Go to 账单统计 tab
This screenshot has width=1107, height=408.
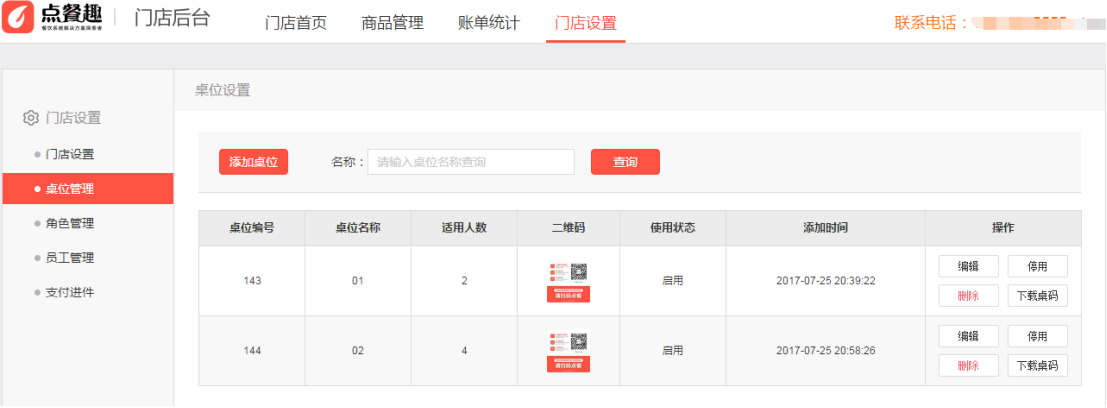coord(489,23)
